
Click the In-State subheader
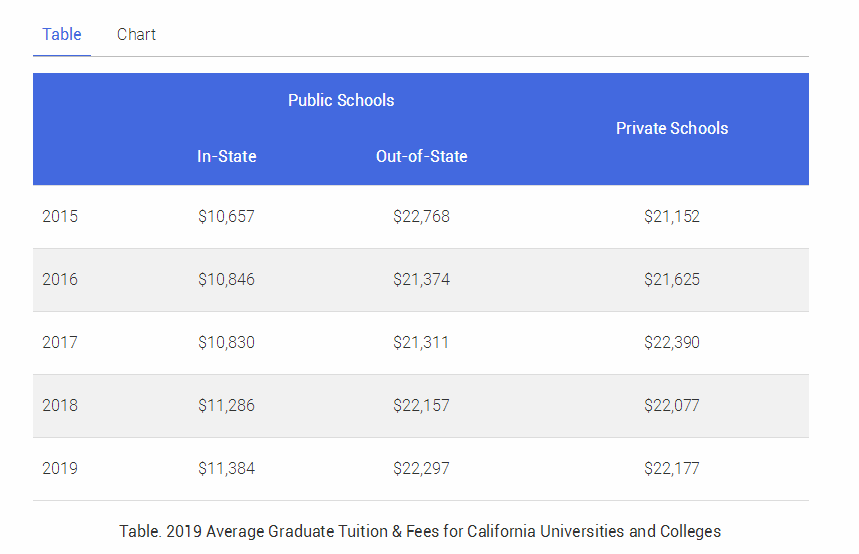(x=227, y=156)
